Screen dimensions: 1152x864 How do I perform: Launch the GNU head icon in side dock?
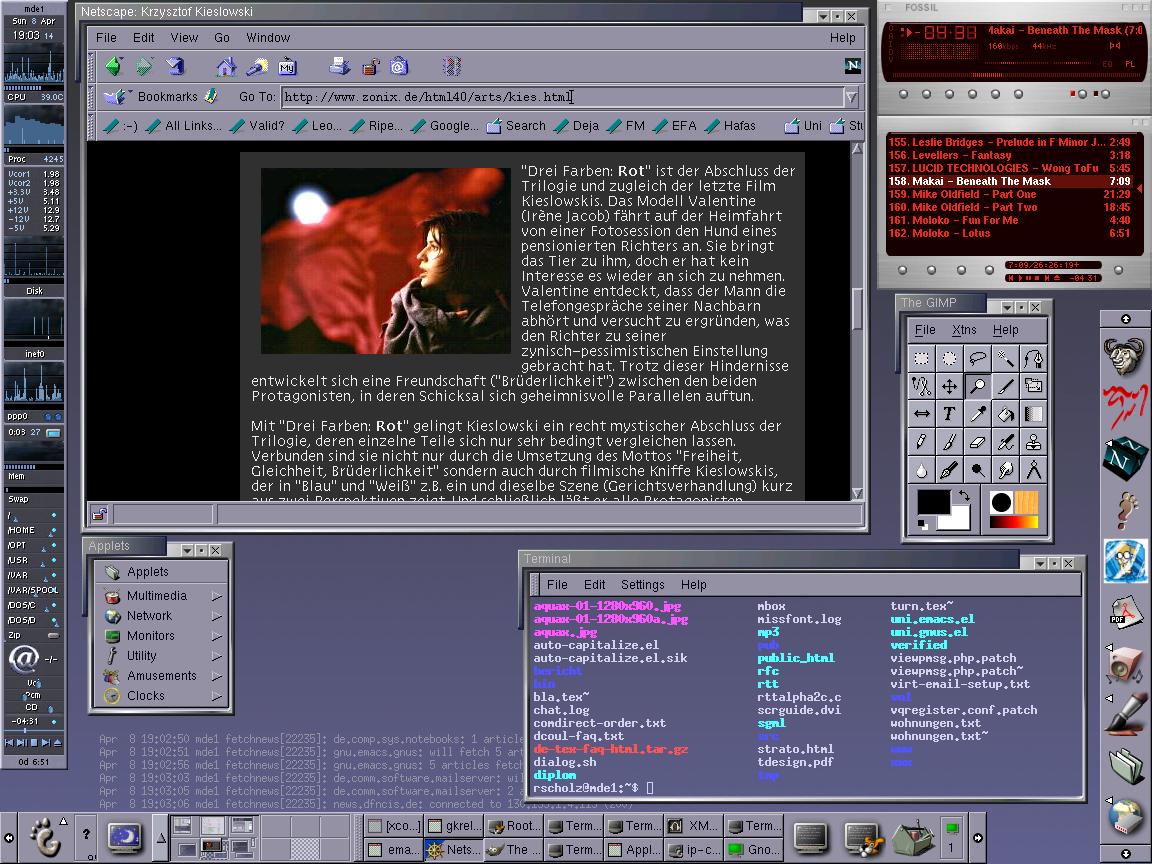tap(1124, 356)
